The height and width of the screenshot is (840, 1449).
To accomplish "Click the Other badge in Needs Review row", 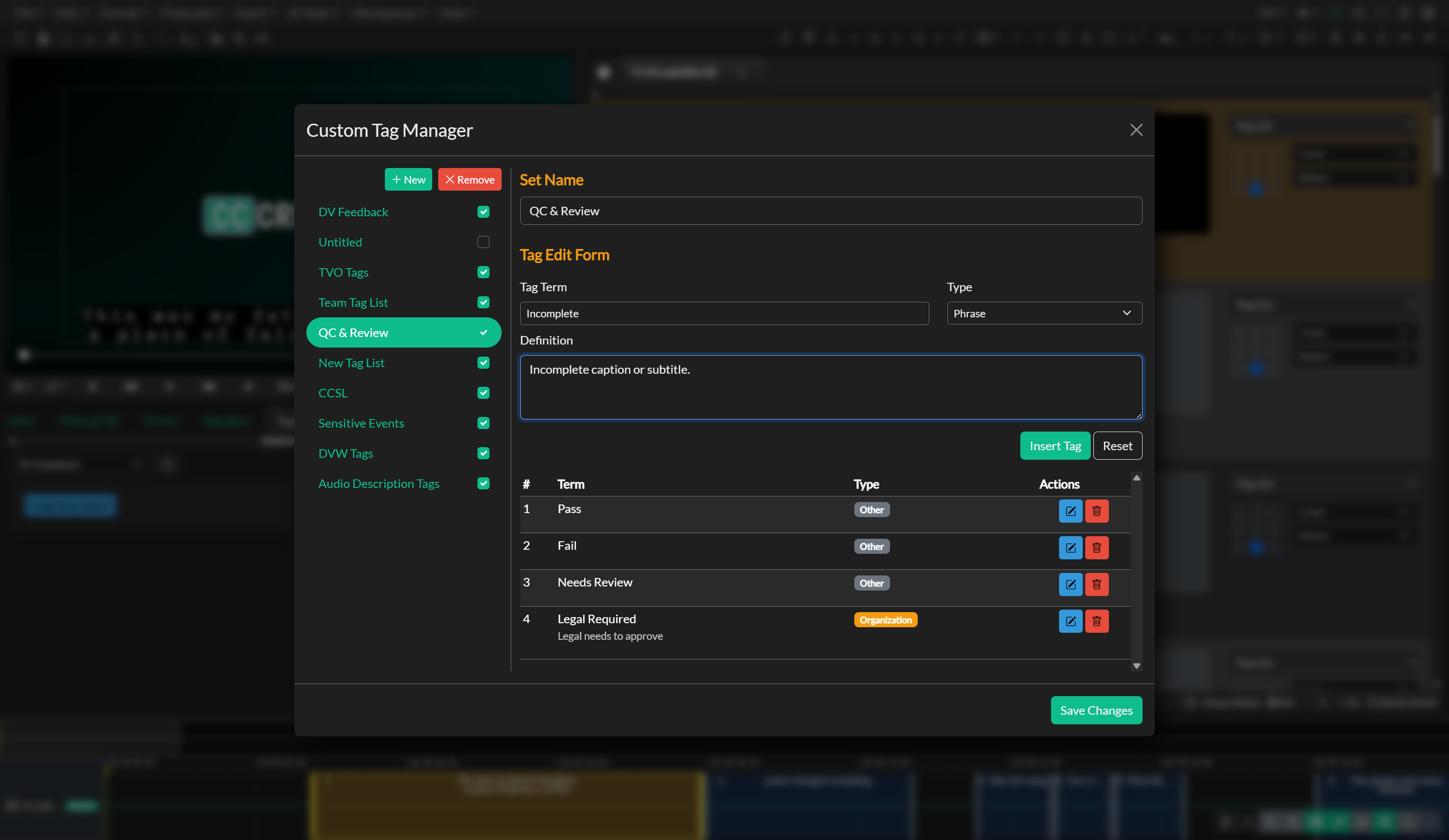I will (871, 583).
